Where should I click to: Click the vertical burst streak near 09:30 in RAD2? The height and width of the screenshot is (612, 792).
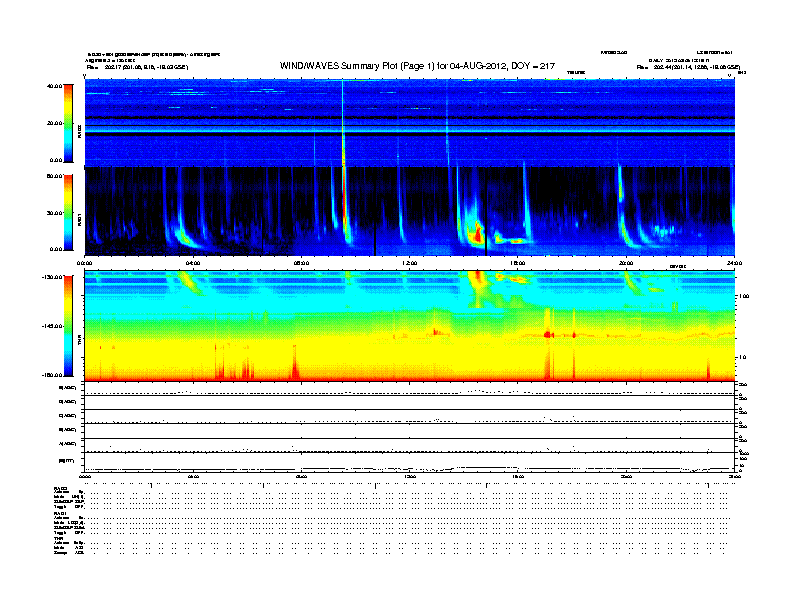[x=343, y=123]
